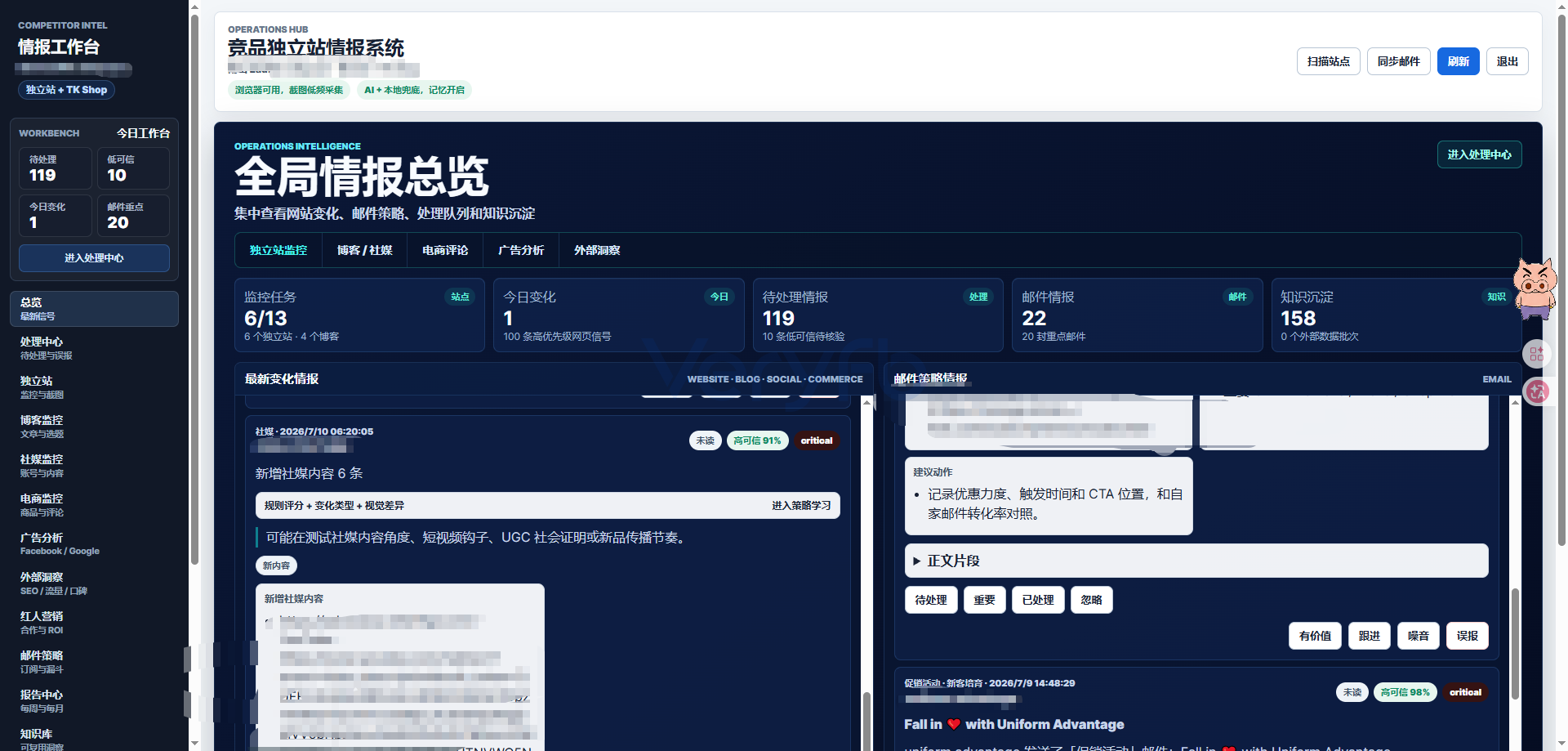Image resolution: width=1568 pixels, height=751 pixels.
Task: Click the email panel scrollbar thumb
Action: pyautogui.click(x=1515, y=644)
